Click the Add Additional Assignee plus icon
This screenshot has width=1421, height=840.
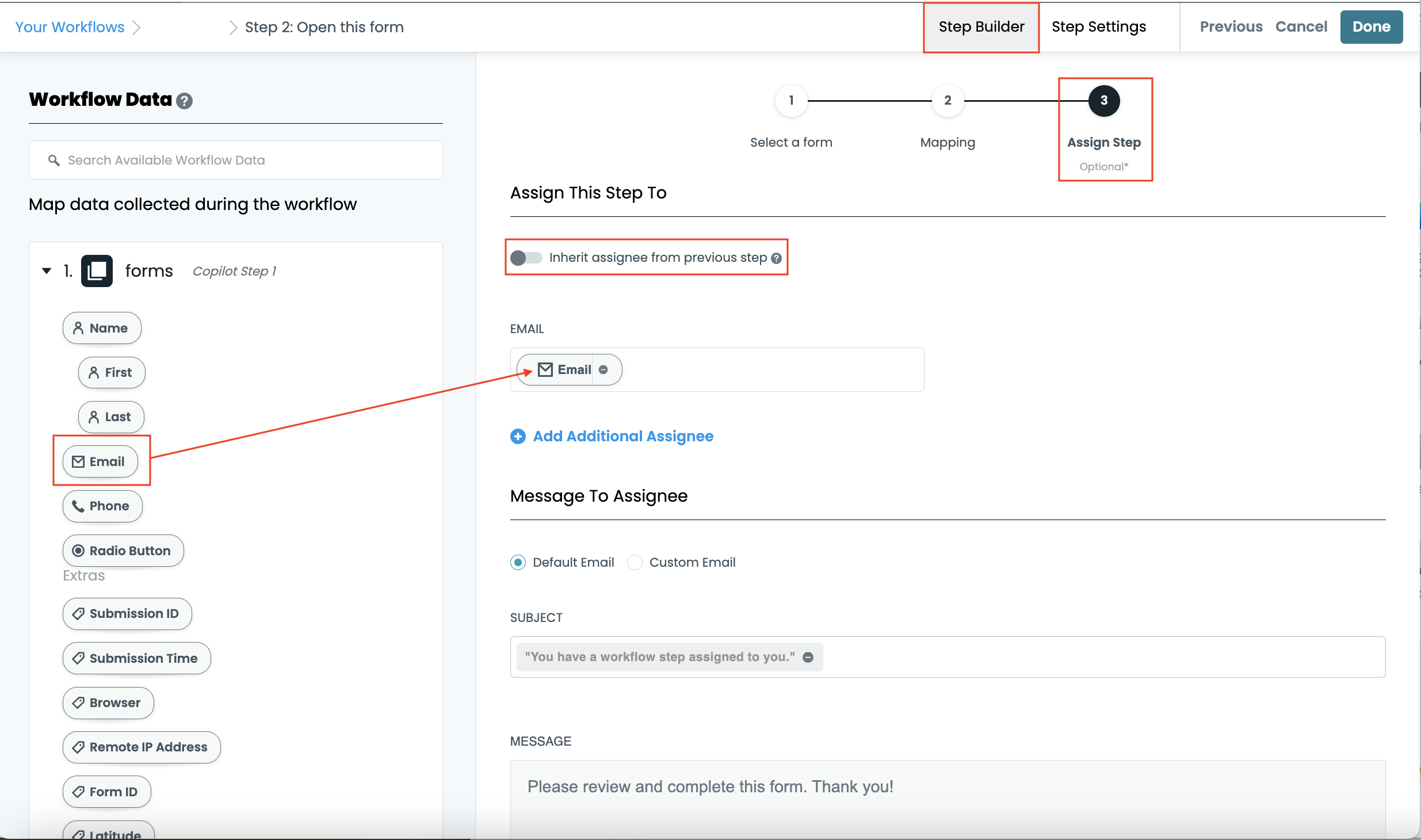click(518, 436)
